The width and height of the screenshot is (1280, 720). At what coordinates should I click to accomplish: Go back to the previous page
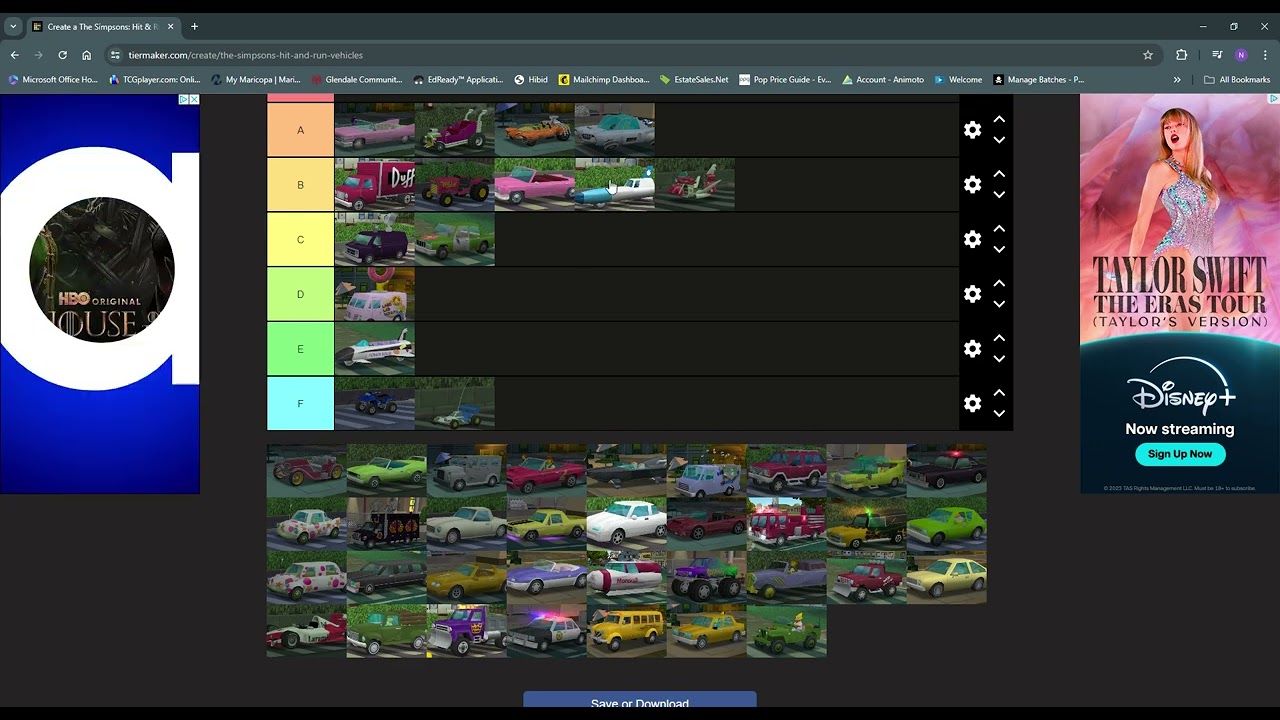(x=14, y=55)
